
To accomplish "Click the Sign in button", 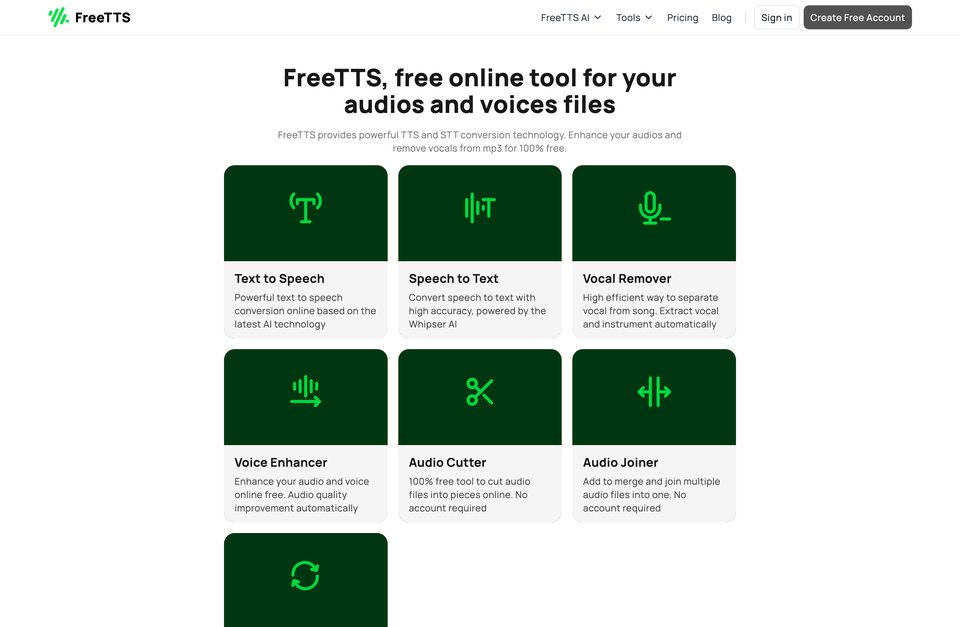I will click(776, 18).
